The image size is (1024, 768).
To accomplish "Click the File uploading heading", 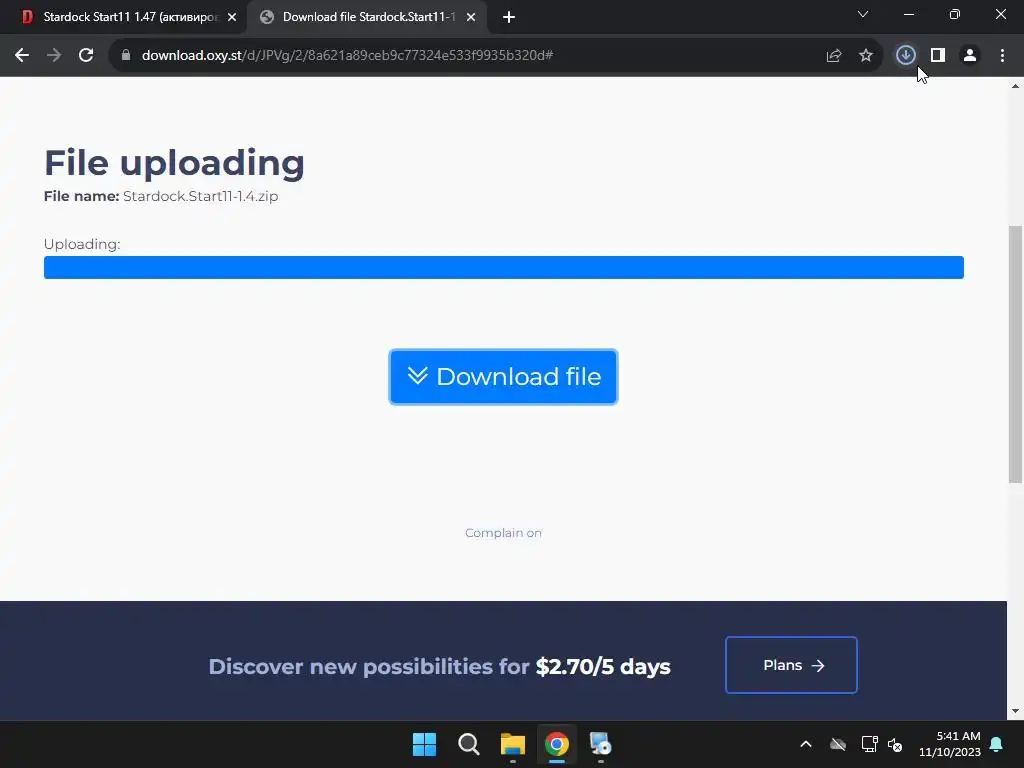I will point(174,162).
